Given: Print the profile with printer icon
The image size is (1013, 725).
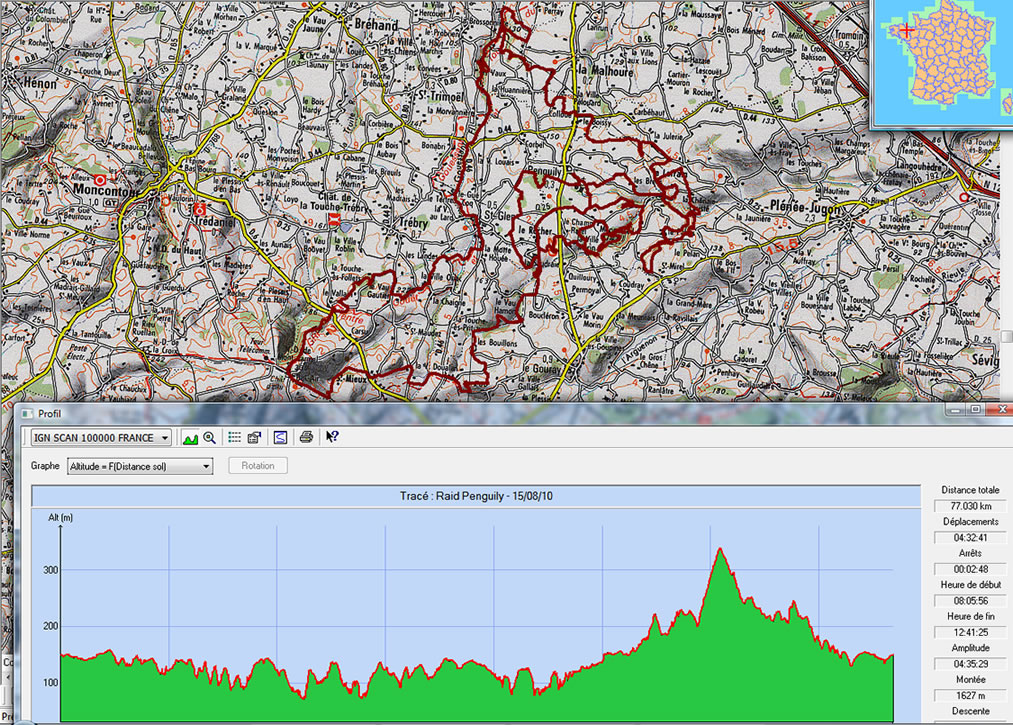Looking at the screenshot, I should [307, 437].
